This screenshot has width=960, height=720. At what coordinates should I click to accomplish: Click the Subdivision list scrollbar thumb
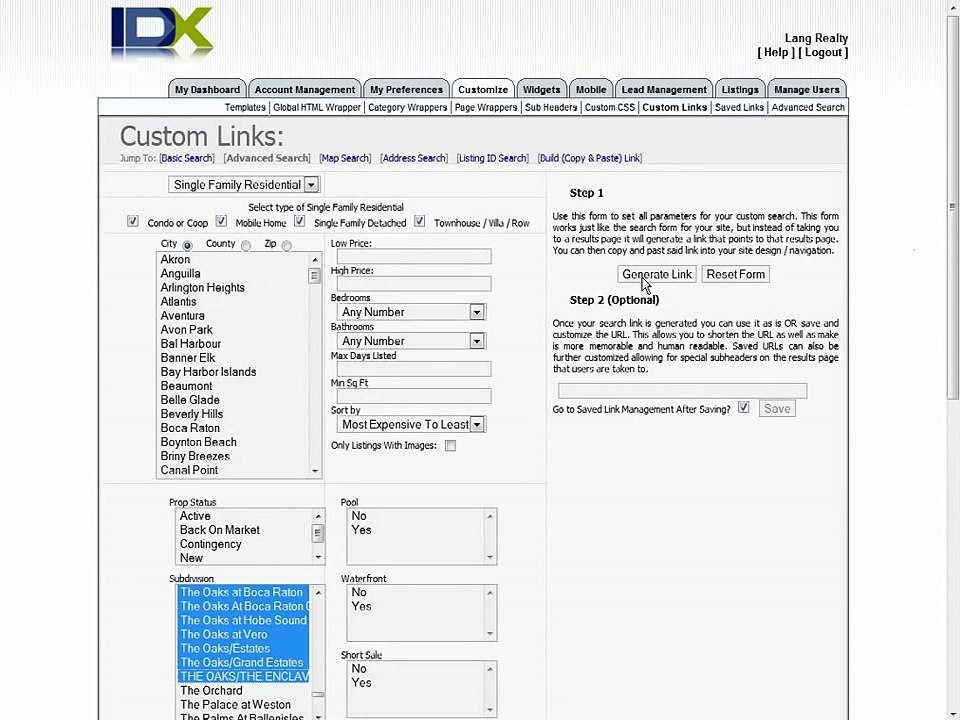pyautogui.click(x=318, y=694)
